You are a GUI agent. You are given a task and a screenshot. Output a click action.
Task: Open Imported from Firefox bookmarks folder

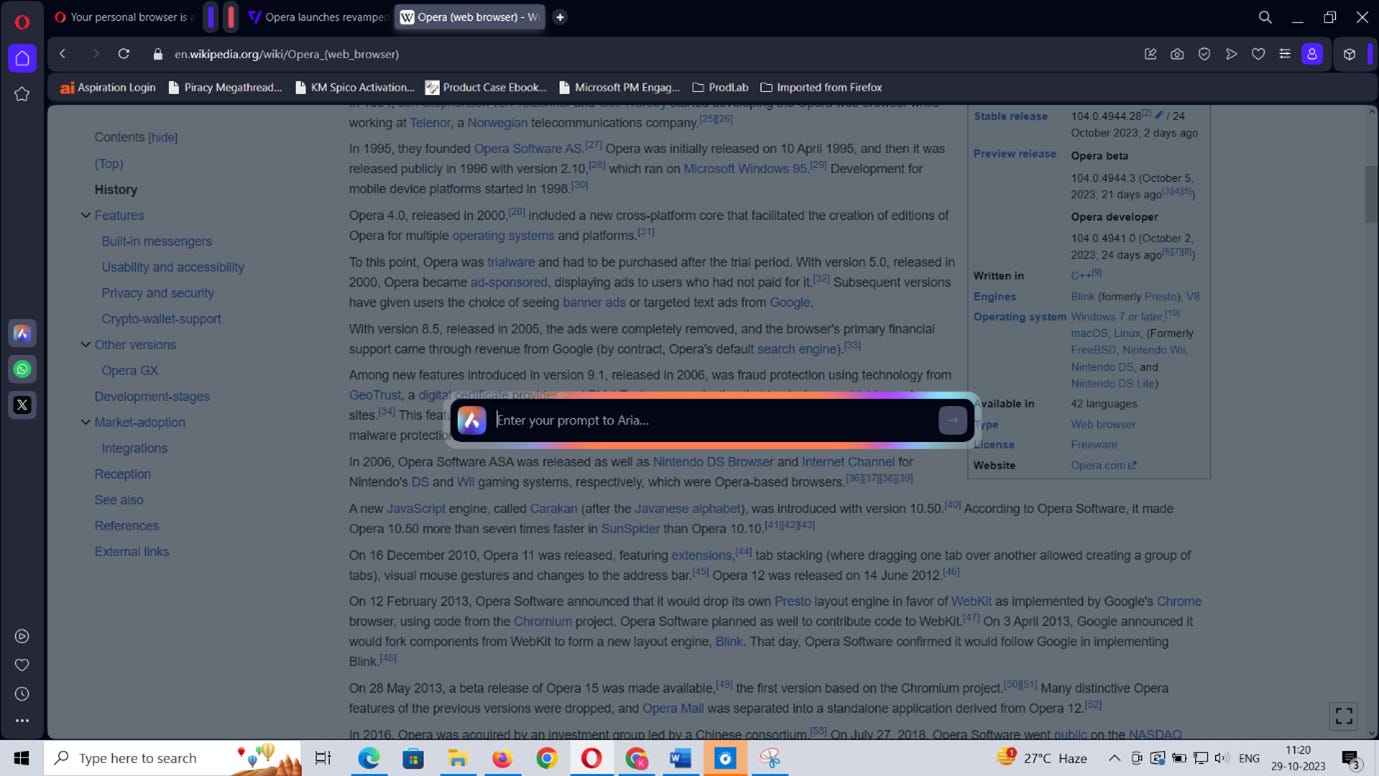[x=821, y=87]
